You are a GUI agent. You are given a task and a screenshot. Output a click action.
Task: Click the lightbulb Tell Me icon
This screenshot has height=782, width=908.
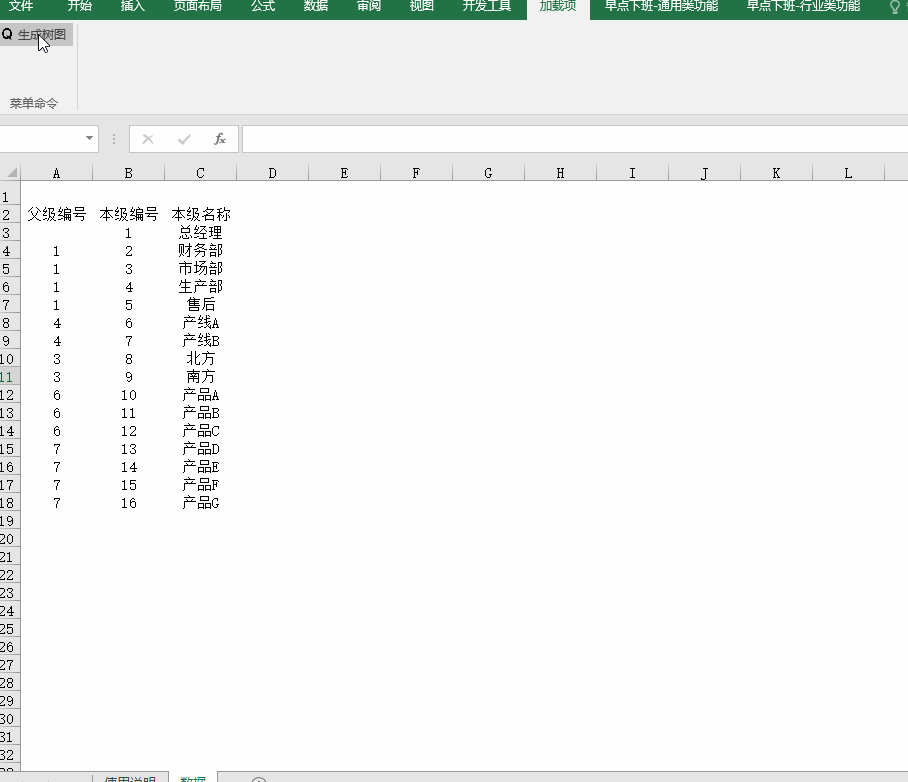895,7
